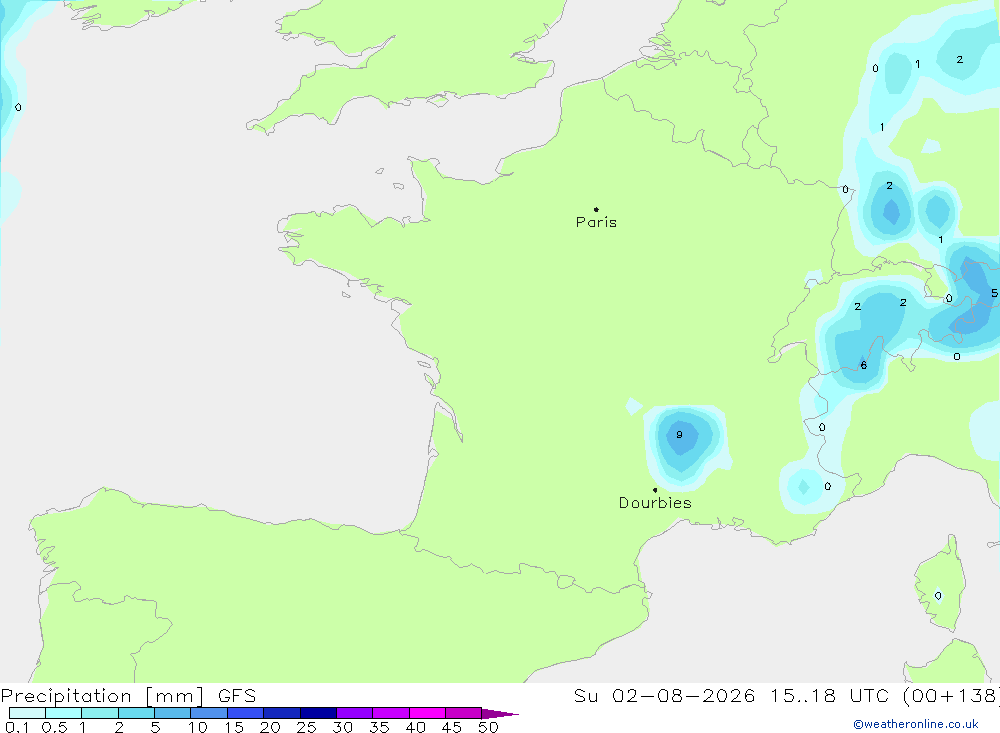Pick the legend swatch between 30 and 35
Image resolution: width=1000 pixels, height=733 pixels.
355,713
